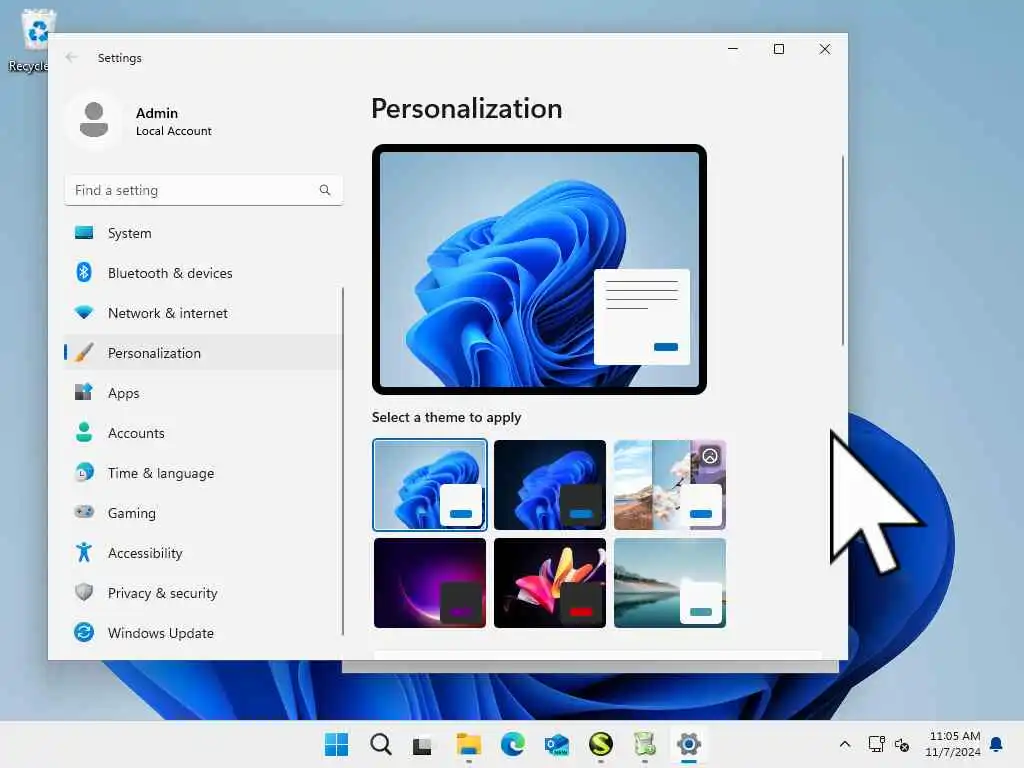
Task: Open Accessibility settings
Action: [203, 553]
